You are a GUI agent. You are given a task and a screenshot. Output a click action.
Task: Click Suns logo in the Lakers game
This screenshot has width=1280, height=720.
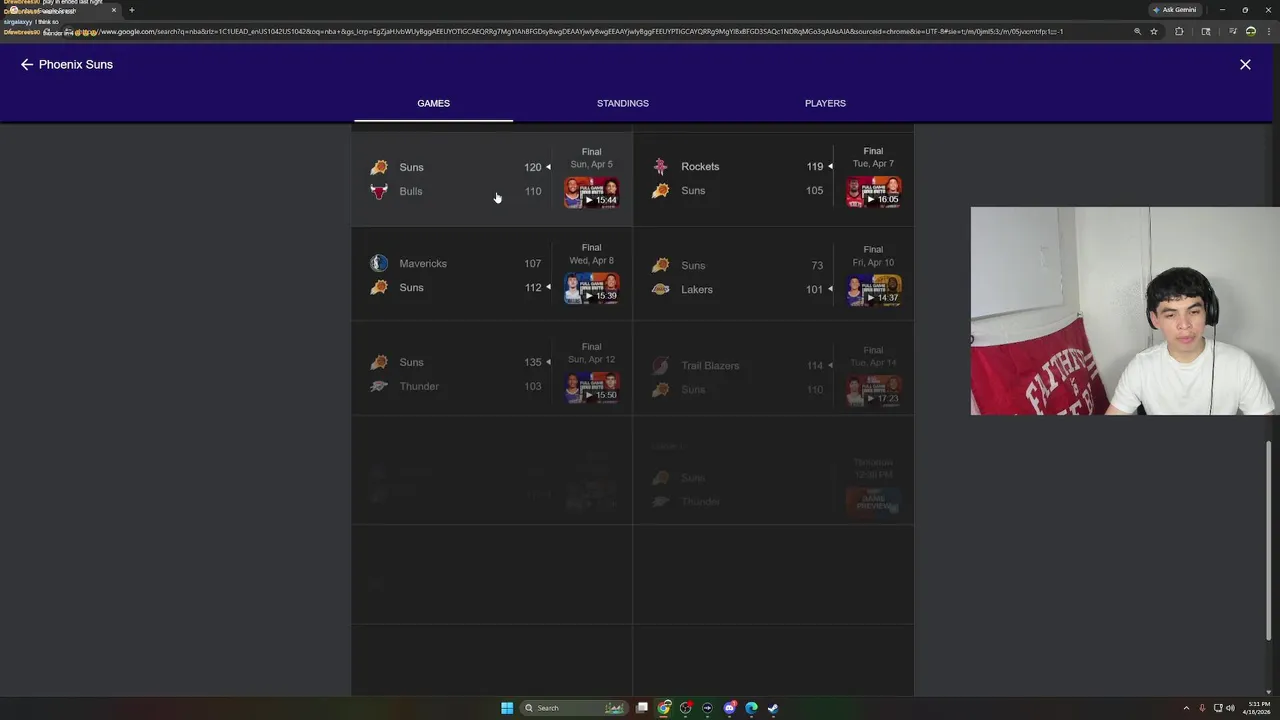[x=660, y=265]
